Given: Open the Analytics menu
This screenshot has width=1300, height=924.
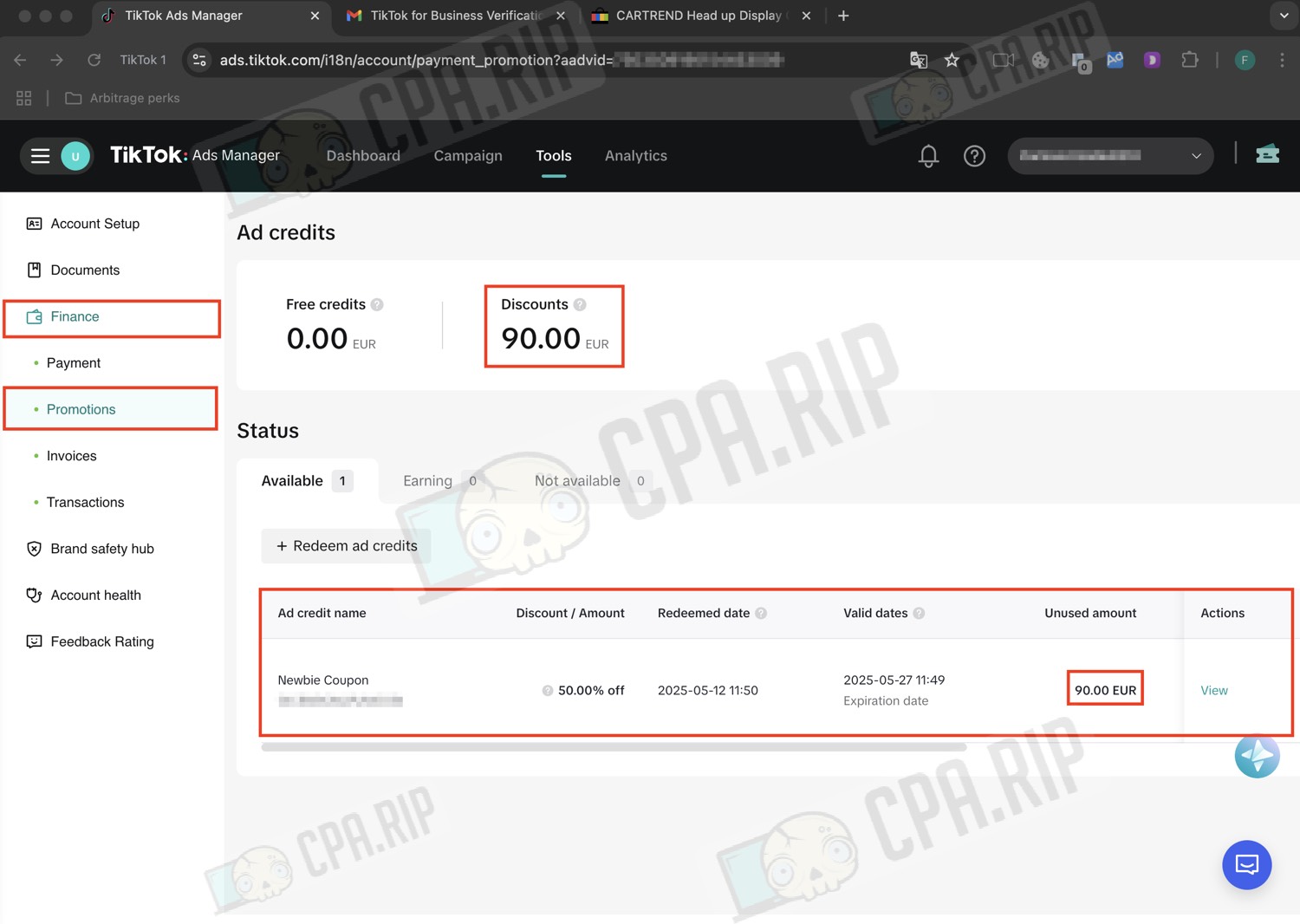Looking at the screenshot, I should pos(636,156).
